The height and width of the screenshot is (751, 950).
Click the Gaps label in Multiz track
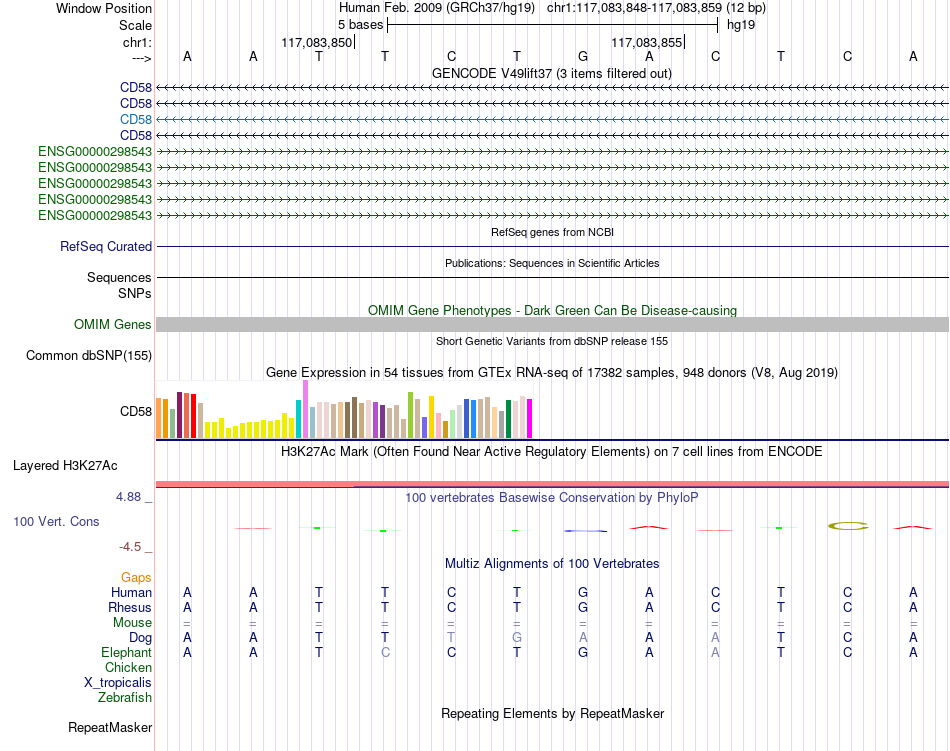tap(136, 577)
